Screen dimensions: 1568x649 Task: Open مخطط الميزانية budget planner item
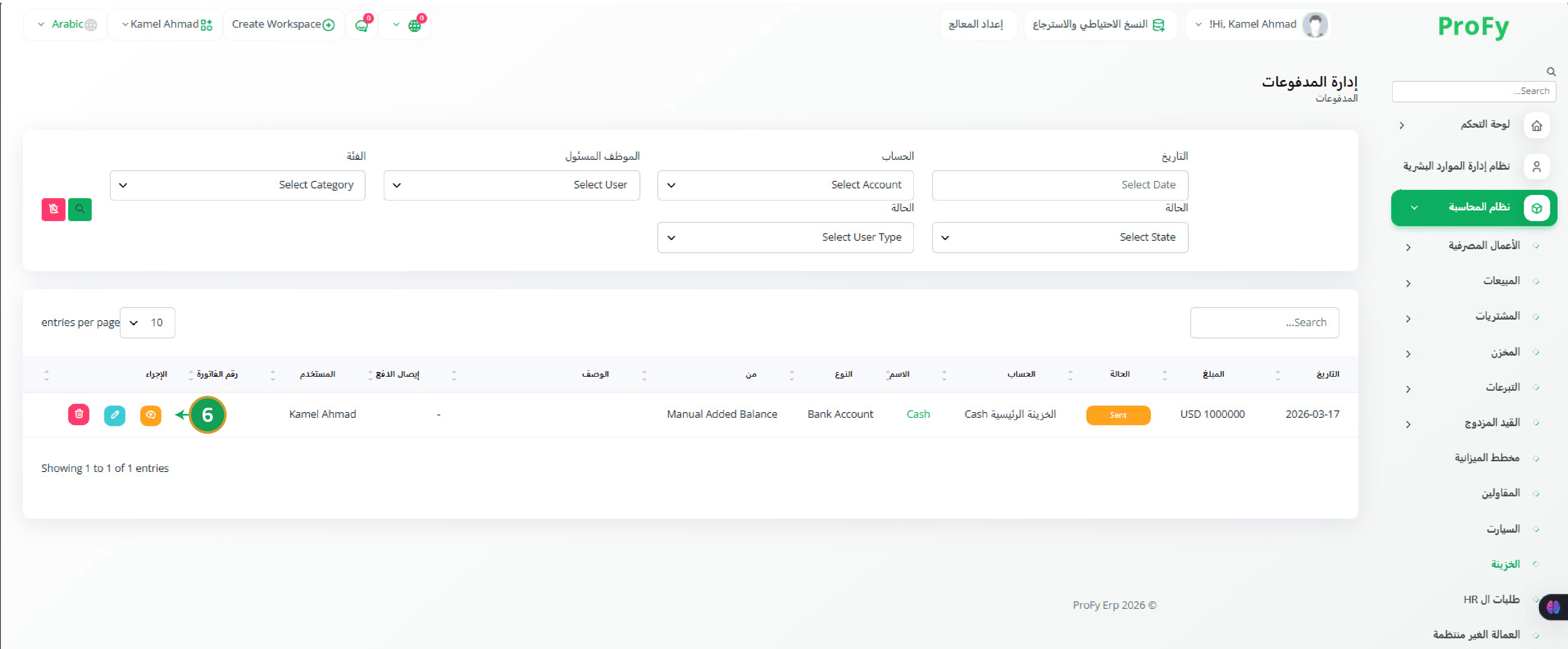(1487, 458)
